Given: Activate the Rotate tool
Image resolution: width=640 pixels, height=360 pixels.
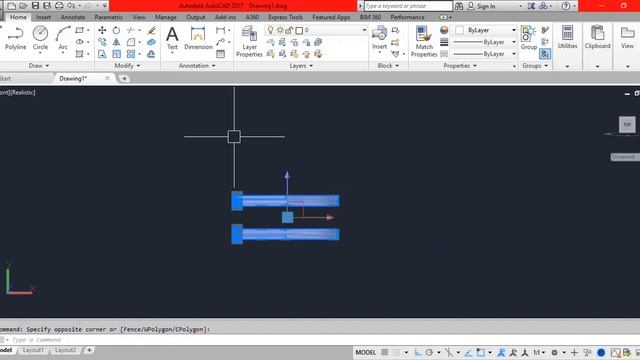Looking at the screenshot, I should [116, 30].
